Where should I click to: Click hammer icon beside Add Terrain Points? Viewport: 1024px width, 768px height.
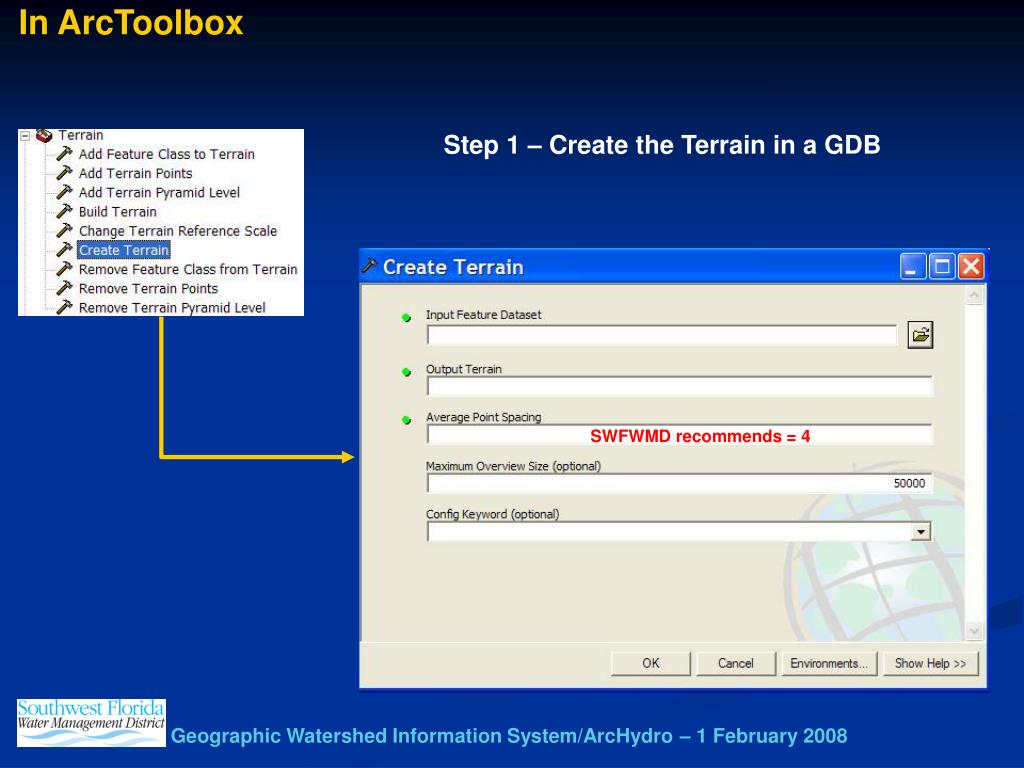point(64,173)
